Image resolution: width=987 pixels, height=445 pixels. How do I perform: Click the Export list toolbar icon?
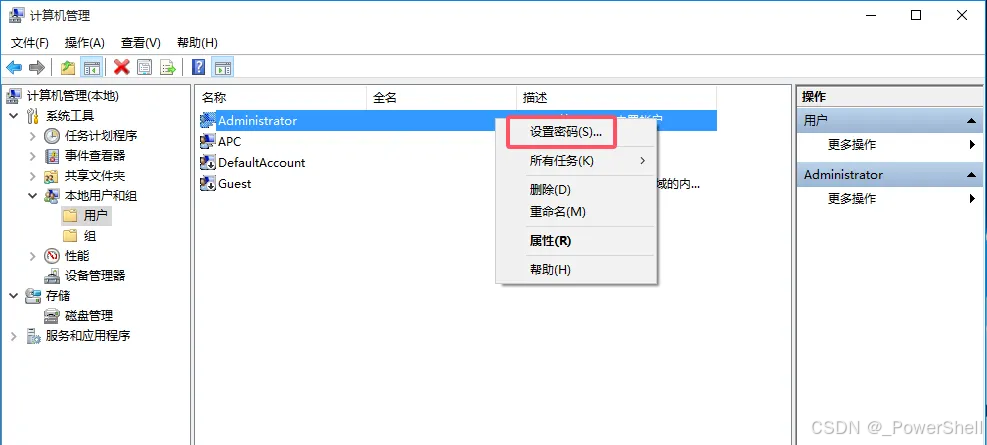coord(168,67)
